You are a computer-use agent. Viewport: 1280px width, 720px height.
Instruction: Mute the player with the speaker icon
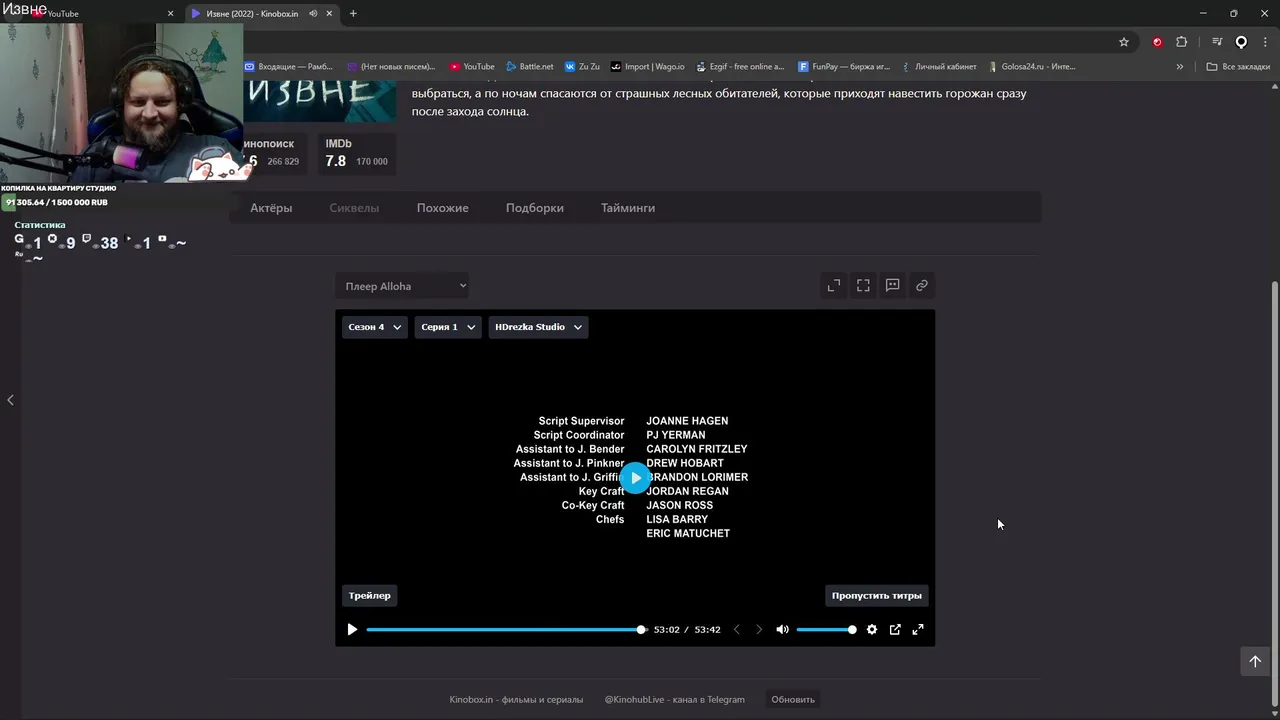[782, 630]
